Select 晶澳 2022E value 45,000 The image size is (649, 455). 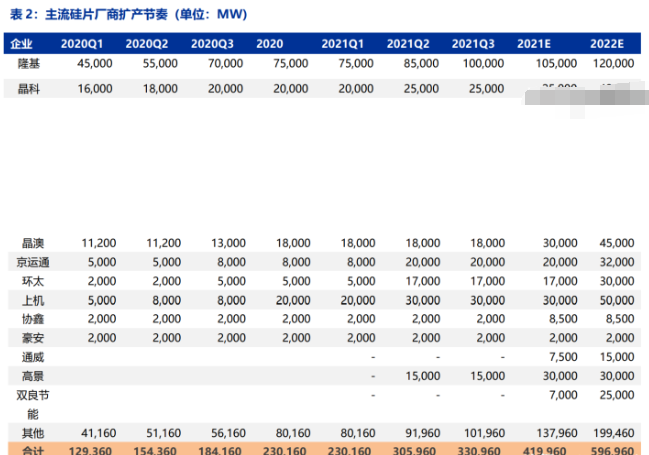click(617, 243)
